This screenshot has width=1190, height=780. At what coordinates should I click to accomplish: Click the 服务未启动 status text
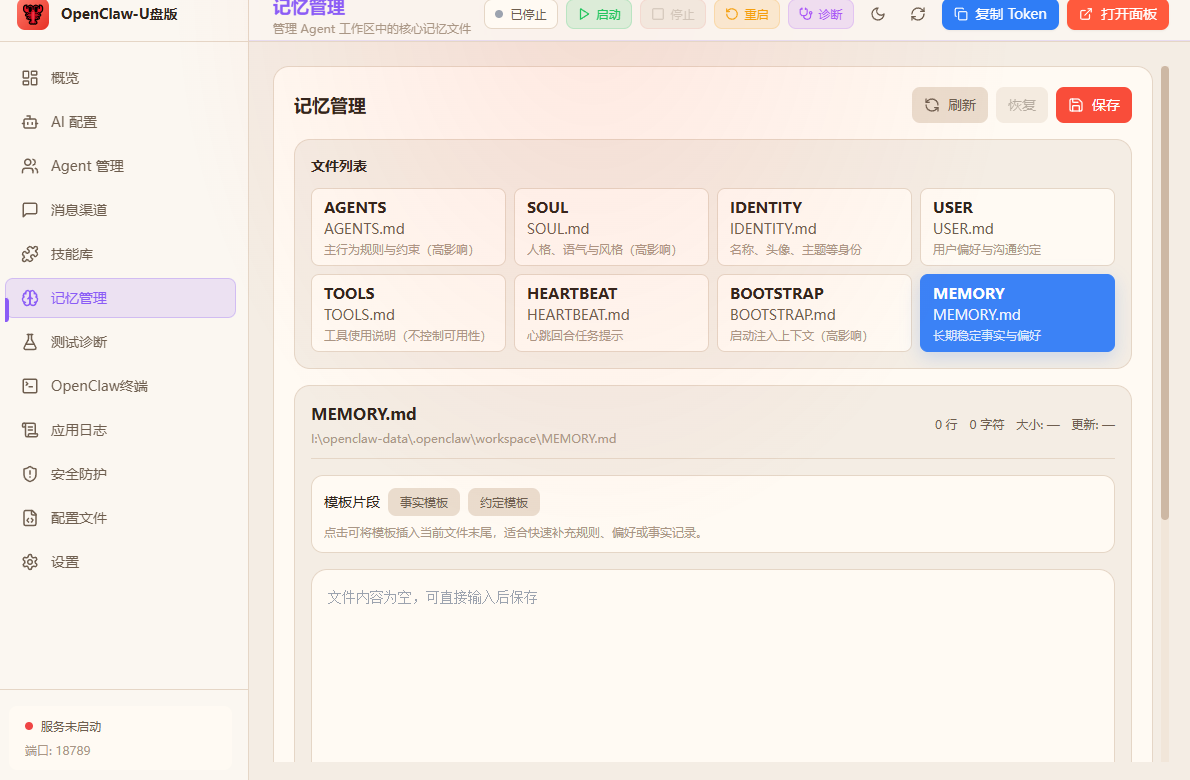71,727
